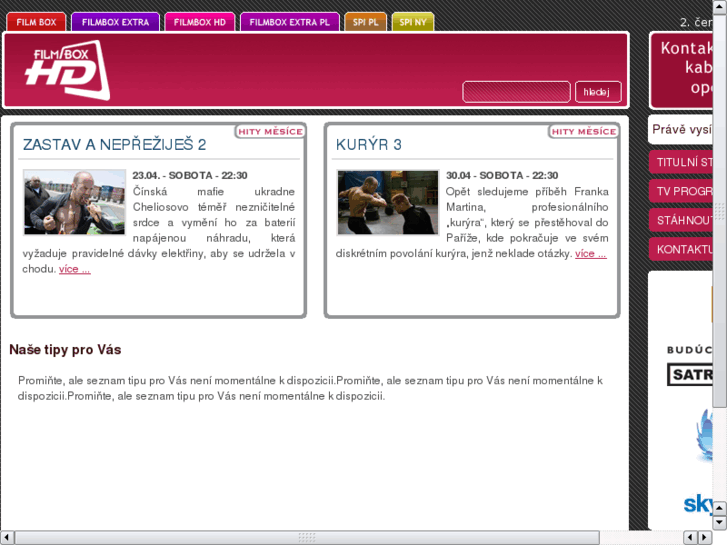The image size is (727, 545).
Task: Click the horizontal scrollbar thumb
Action: [x=307, y=538]
